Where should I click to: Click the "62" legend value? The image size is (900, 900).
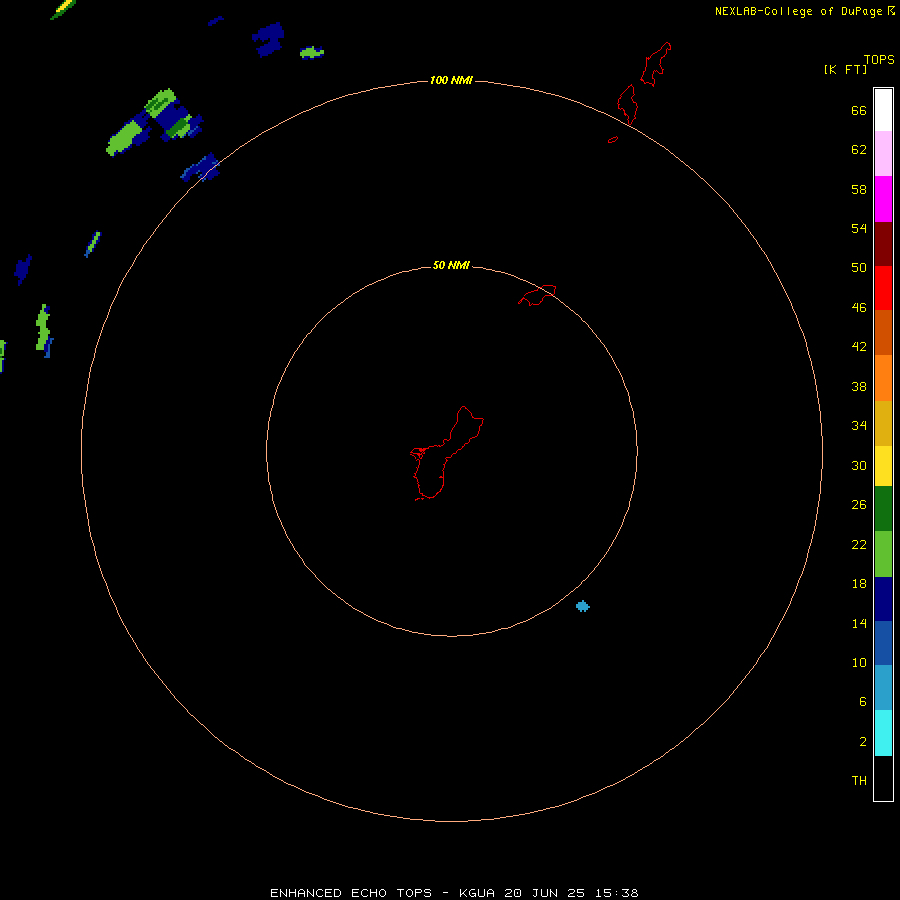[x=859, y=150]
